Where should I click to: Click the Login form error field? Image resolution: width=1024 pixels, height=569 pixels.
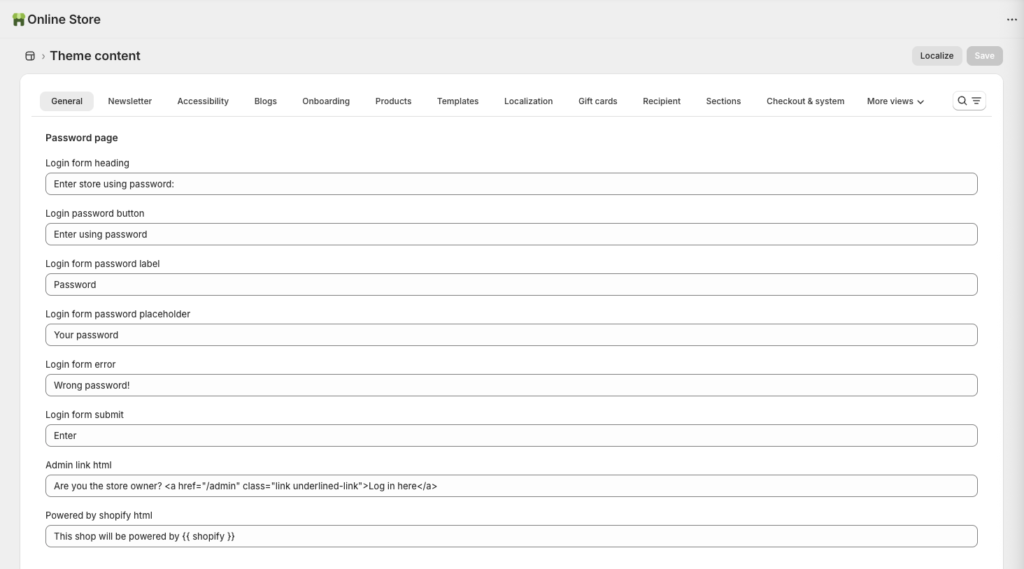click(511, 385)
